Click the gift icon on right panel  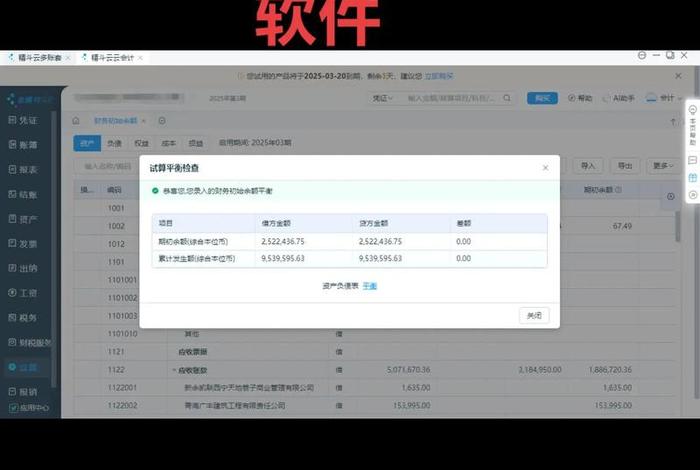click(692, 178)
